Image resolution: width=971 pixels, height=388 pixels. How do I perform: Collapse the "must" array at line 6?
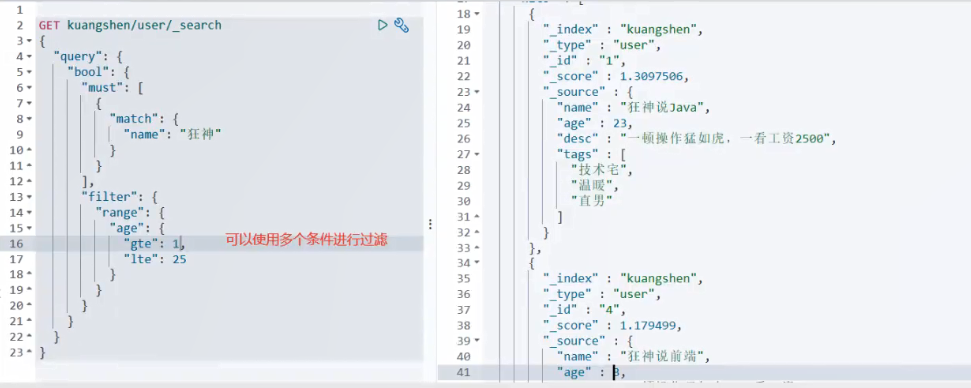[29, 88]
